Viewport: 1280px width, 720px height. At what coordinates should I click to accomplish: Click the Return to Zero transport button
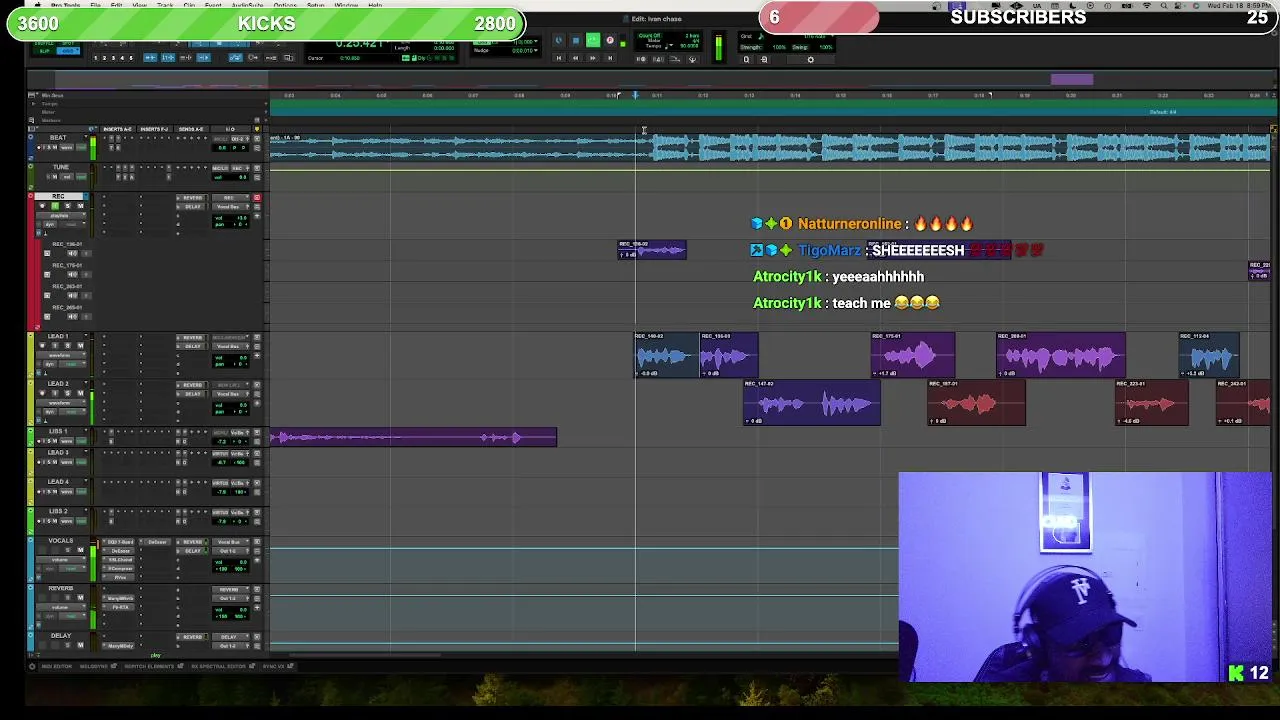(x=559, y=58)
